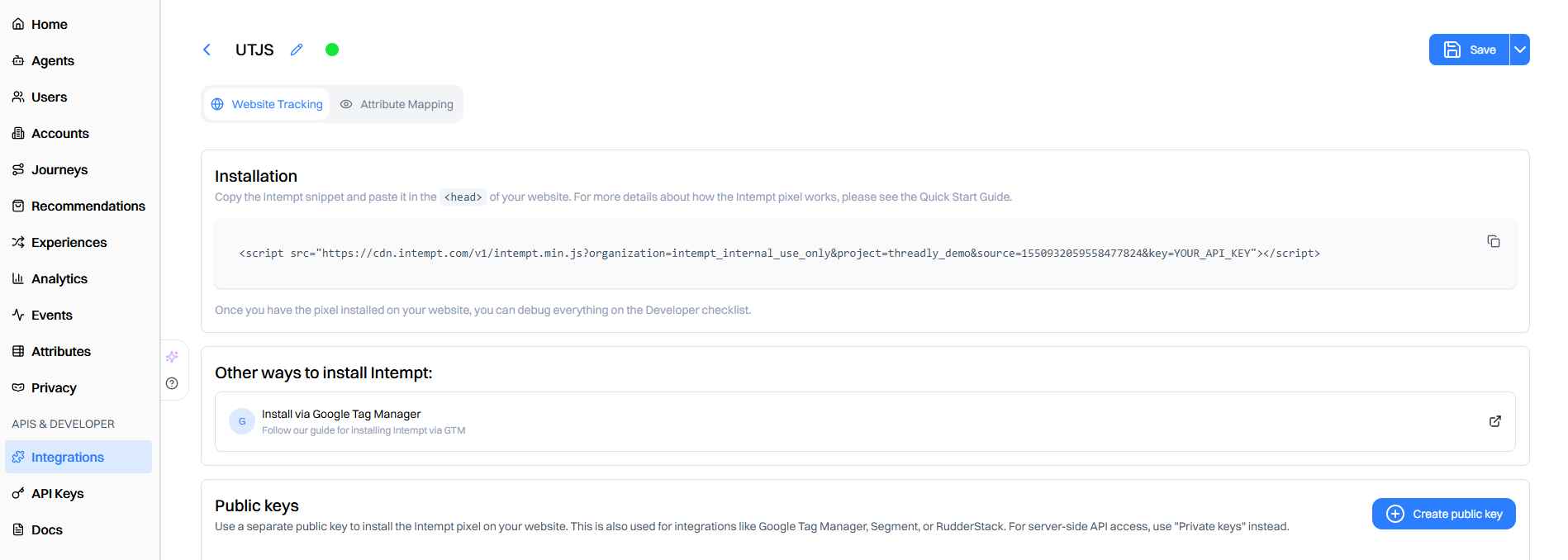Copy the Intempt script snippet
The image size is (1568, 560).
1494,241
